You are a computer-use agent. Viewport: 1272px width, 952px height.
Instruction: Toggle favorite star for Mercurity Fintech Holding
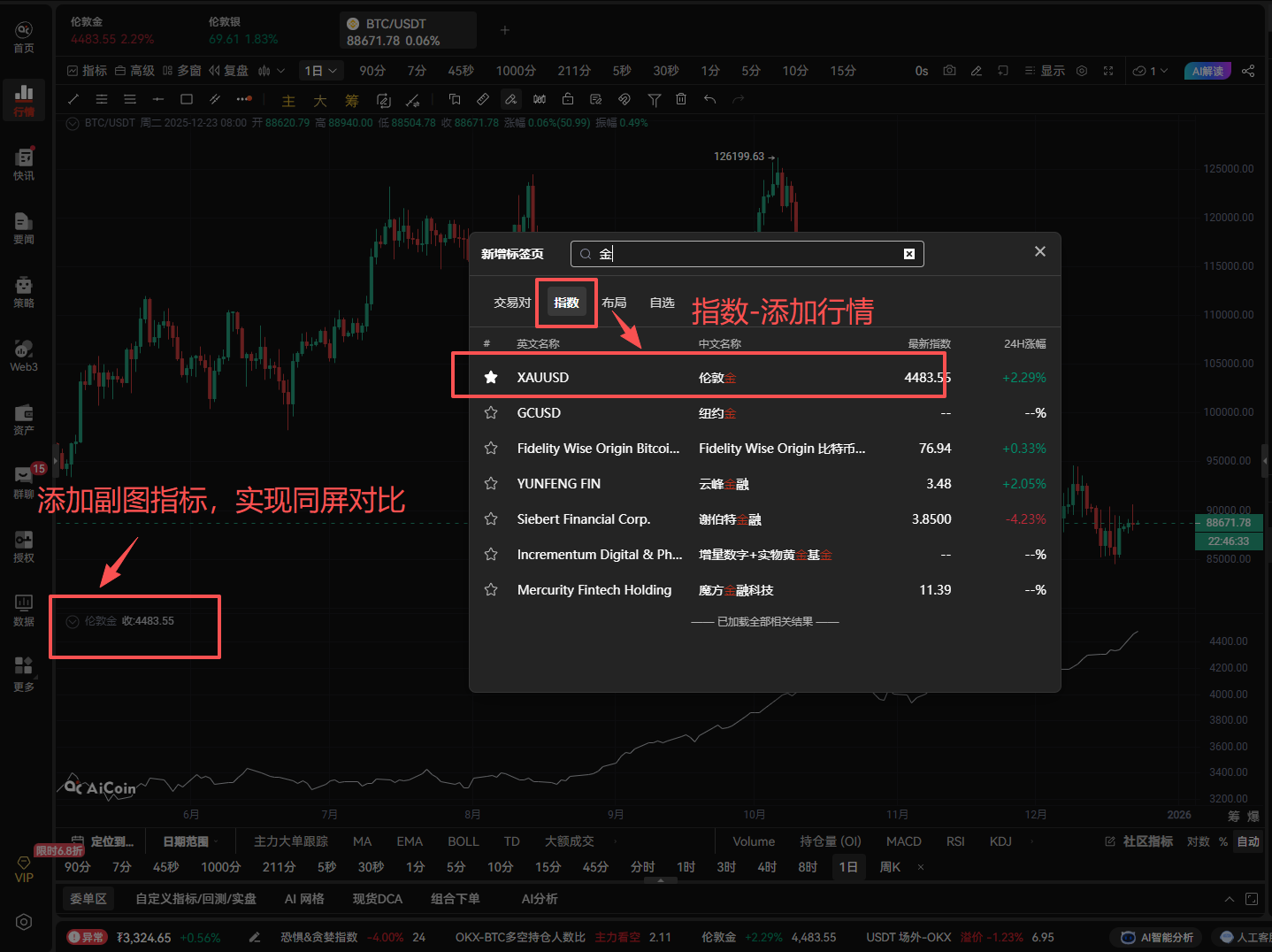[491, 590]
